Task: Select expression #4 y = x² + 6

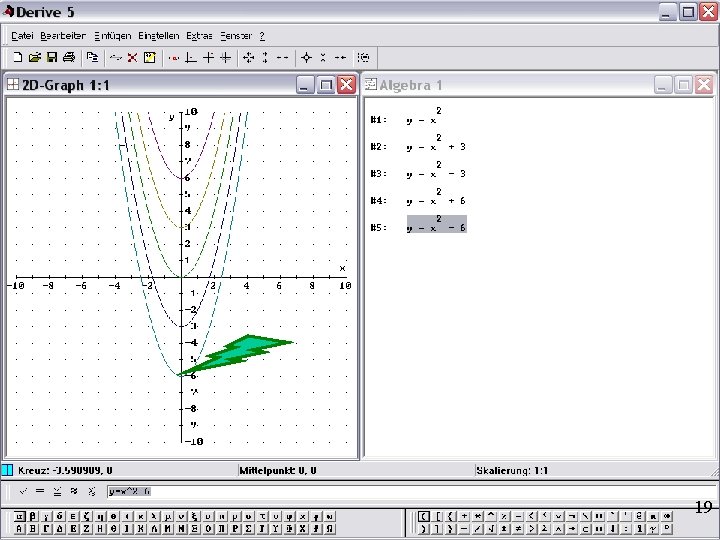Action: tap(436, 197)
